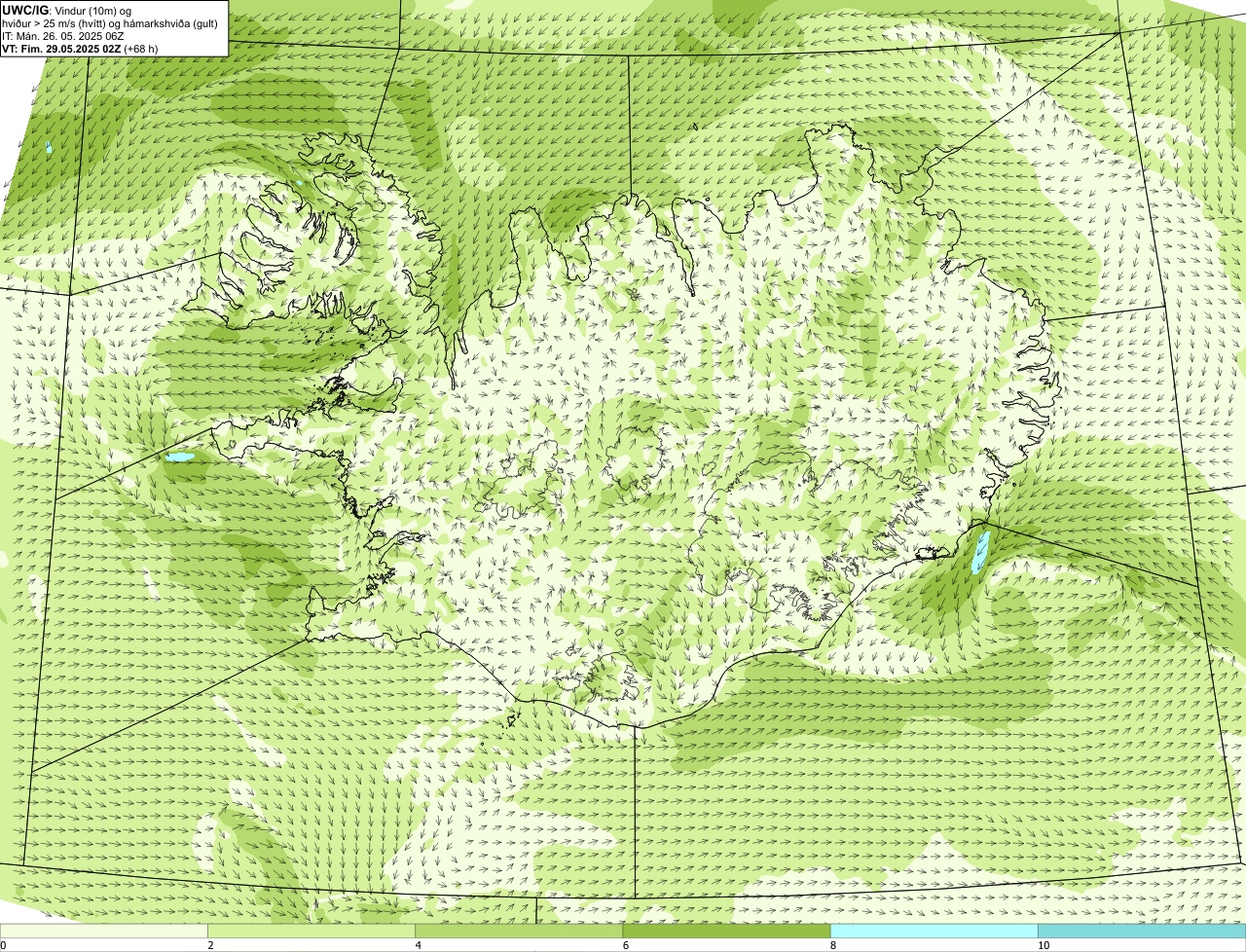The width and height of the screenshot is (1246, 952).
Task: Click the scale label '10'
Action: click(x=1044, y=945)
